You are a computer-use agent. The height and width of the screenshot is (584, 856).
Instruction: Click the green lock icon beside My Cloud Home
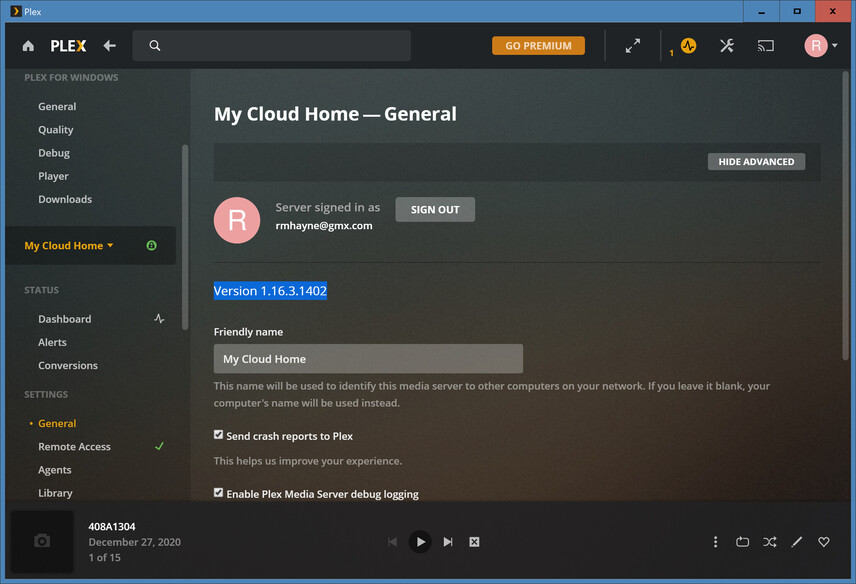point(152,246)
